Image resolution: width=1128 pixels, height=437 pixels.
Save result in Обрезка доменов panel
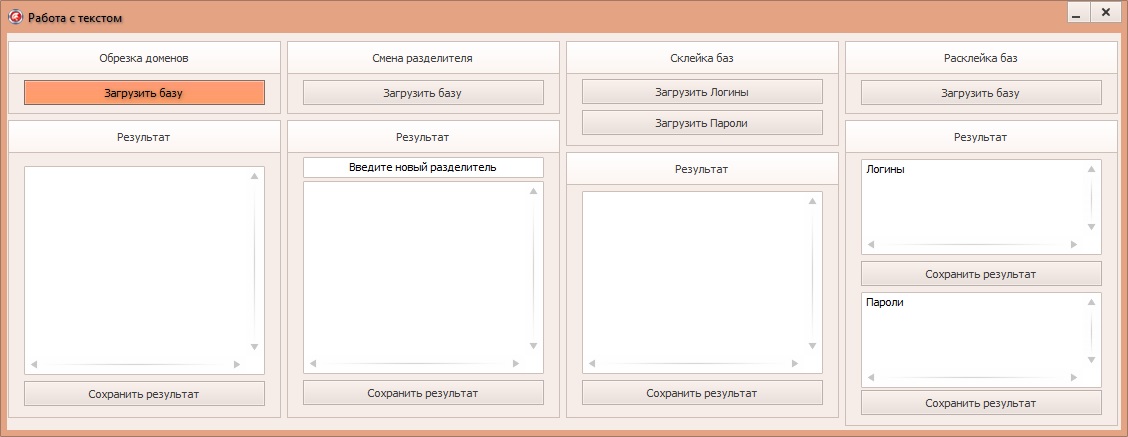(x=144, y=394)
